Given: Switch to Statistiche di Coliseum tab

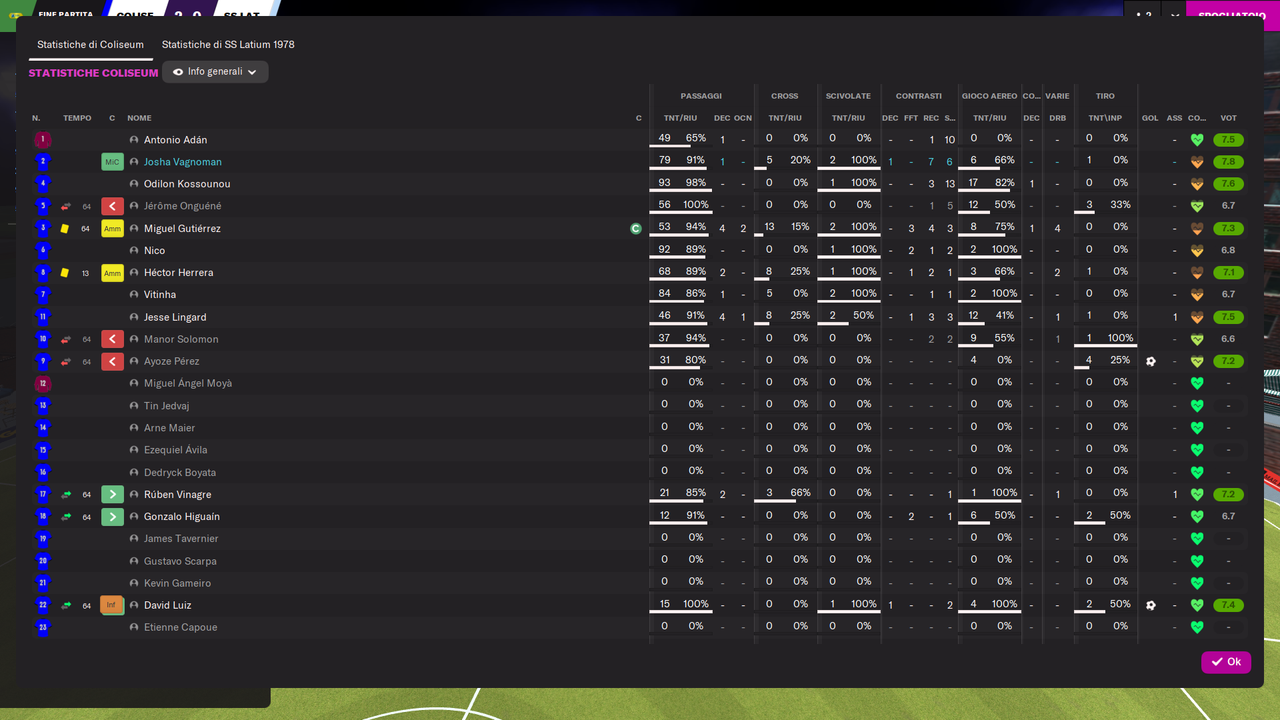Looking at the screenshot, I should (x=90, y=45).
